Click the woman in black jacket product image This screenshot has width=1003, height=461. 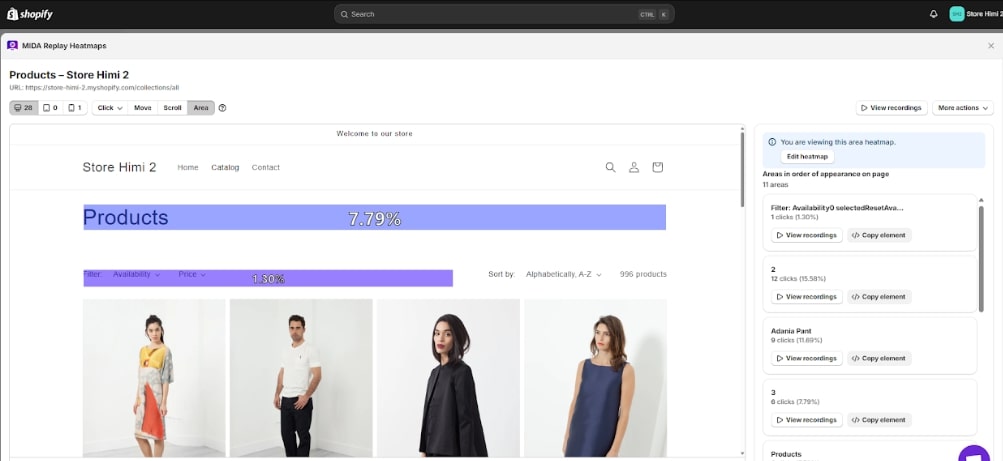tap(448, 378)
